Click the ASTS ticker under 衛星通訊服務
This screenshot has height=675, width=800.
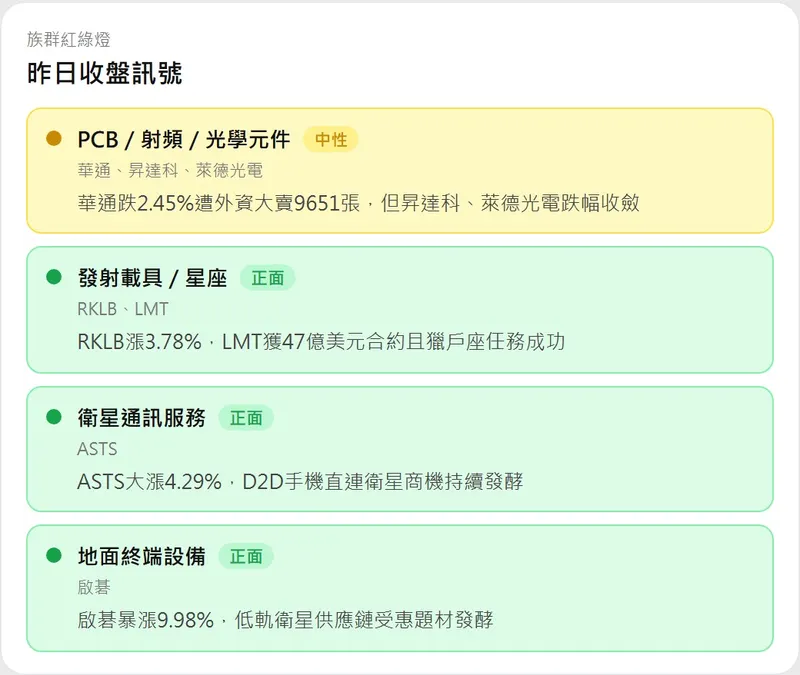[x=97, y=448]
